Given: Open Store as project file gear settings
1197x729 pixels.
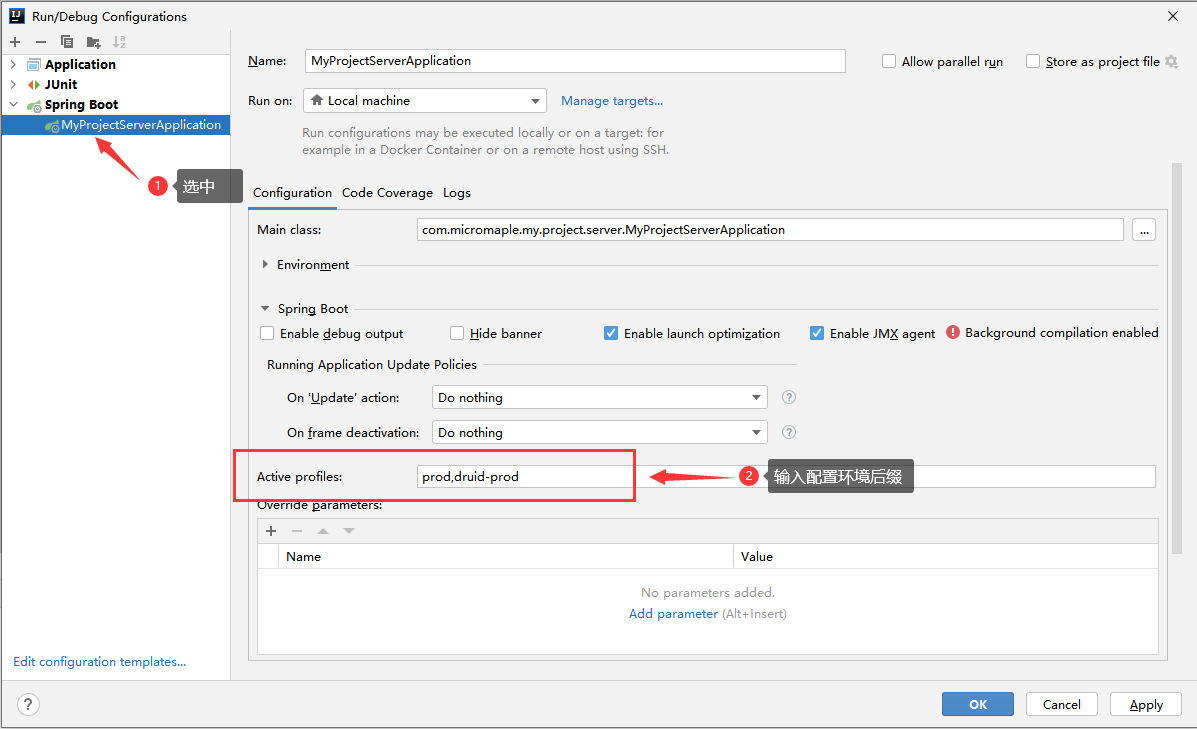Looking at the screenshot, I should pos(1172,61).
